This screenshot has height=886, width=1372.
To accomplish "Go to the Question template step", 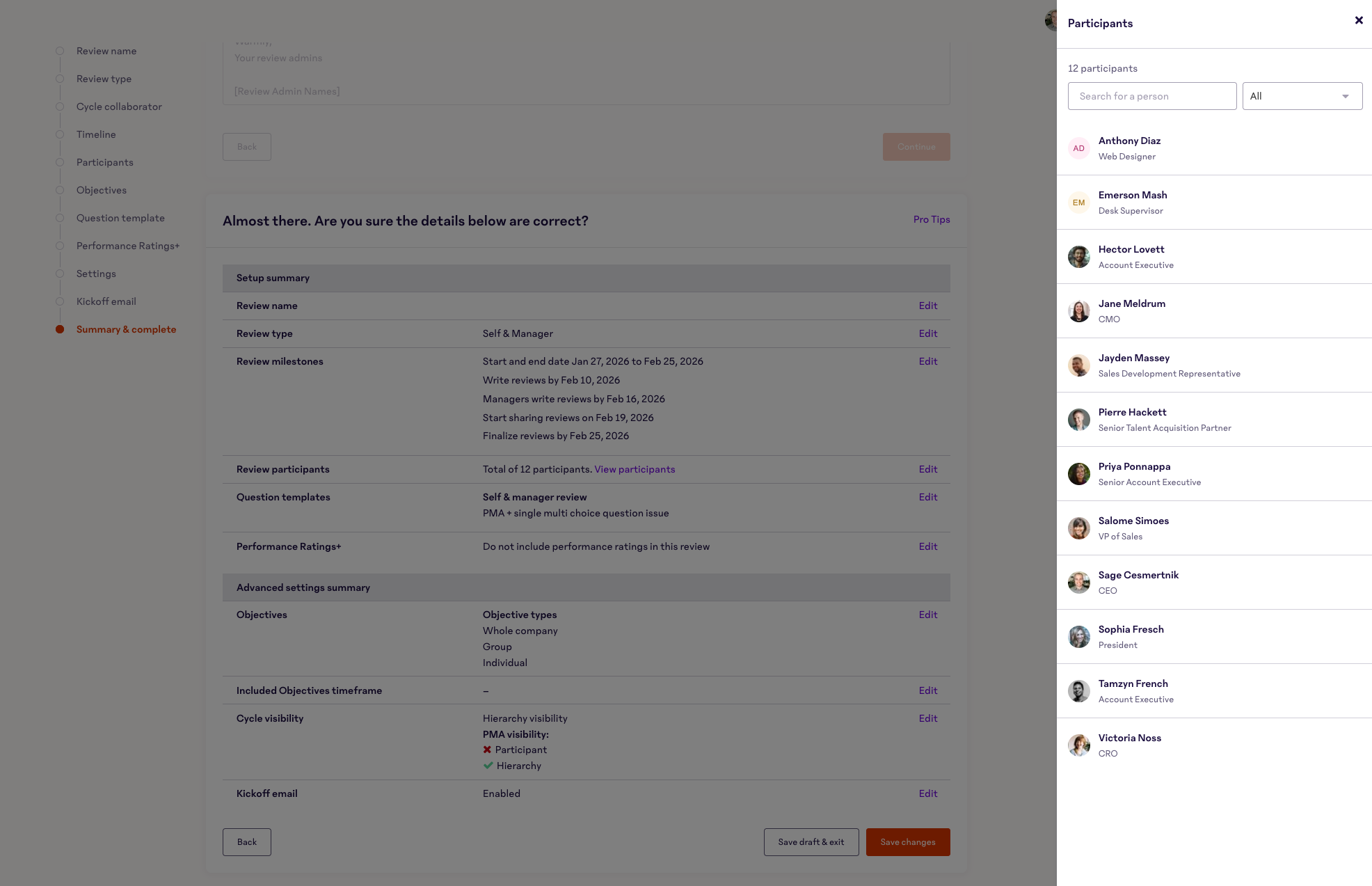I will 120,218.
